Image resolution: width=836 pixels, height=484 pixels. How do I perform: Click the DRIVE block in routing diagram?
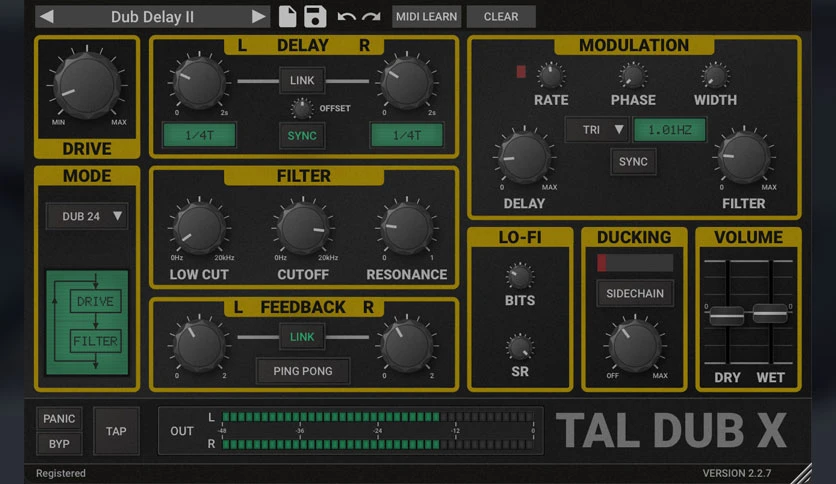[x=95, y=301]
